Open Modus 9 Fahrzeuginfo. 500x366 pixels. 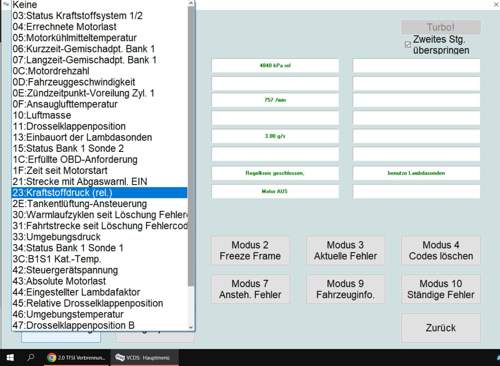(x=345, y=289)
